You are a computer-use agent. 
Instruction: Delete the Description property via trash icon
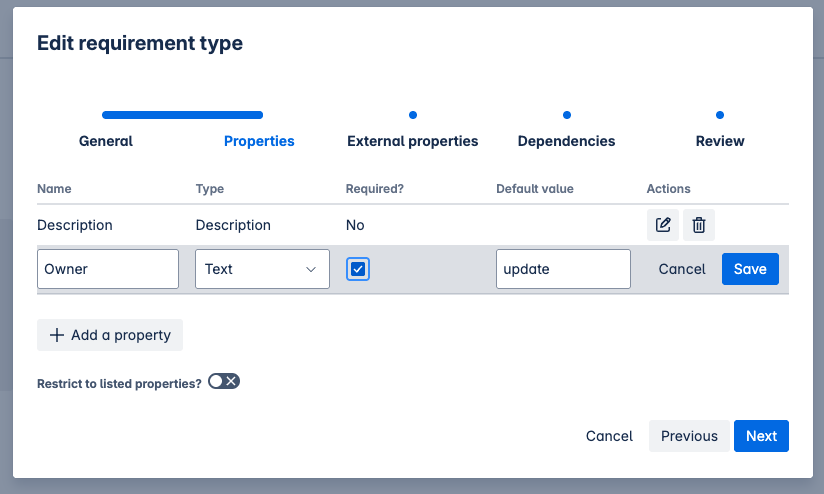point(699,225)
